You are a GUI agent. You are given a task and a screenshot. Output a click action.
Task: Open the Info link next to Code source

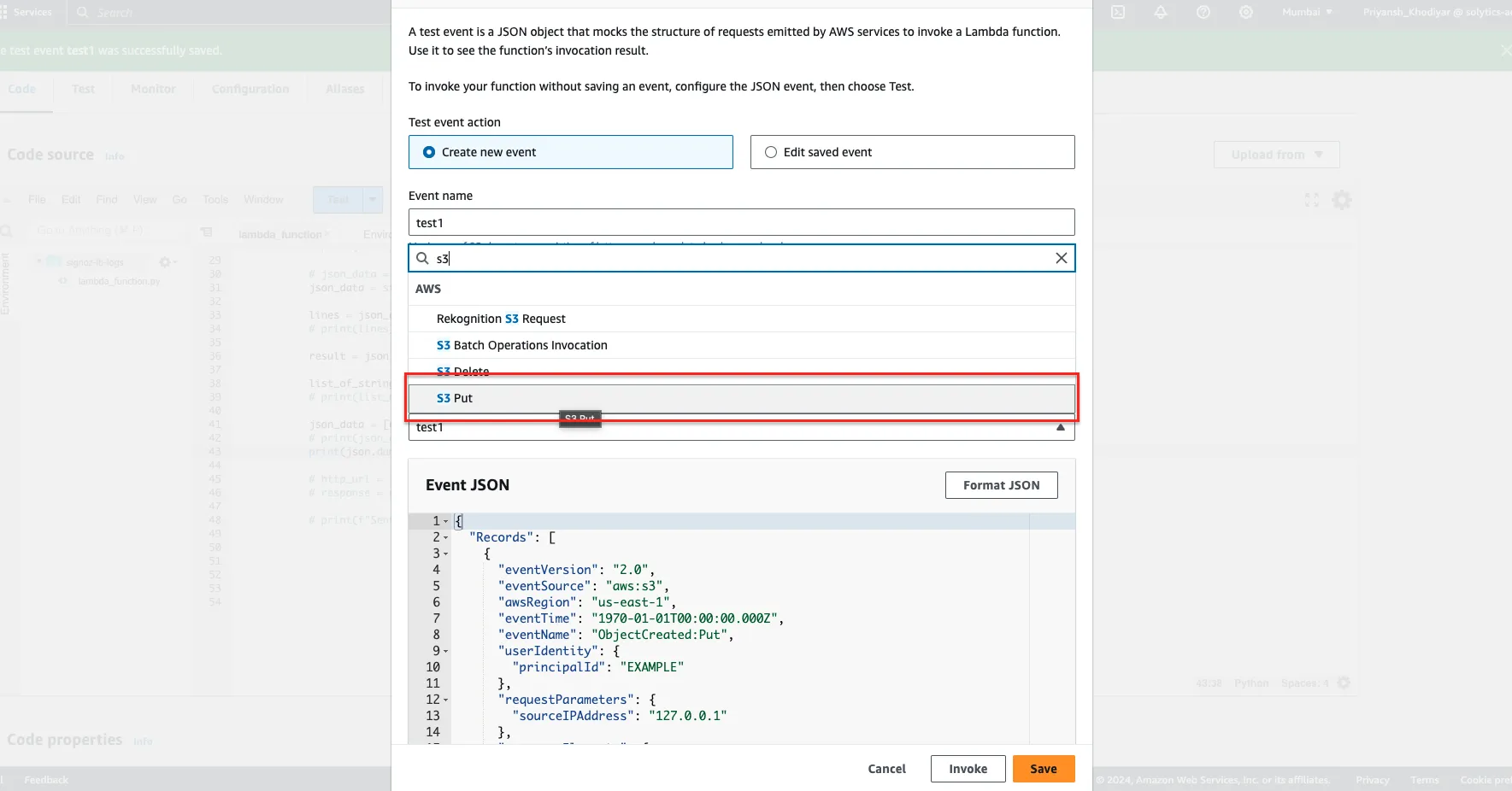pos(115,156)
